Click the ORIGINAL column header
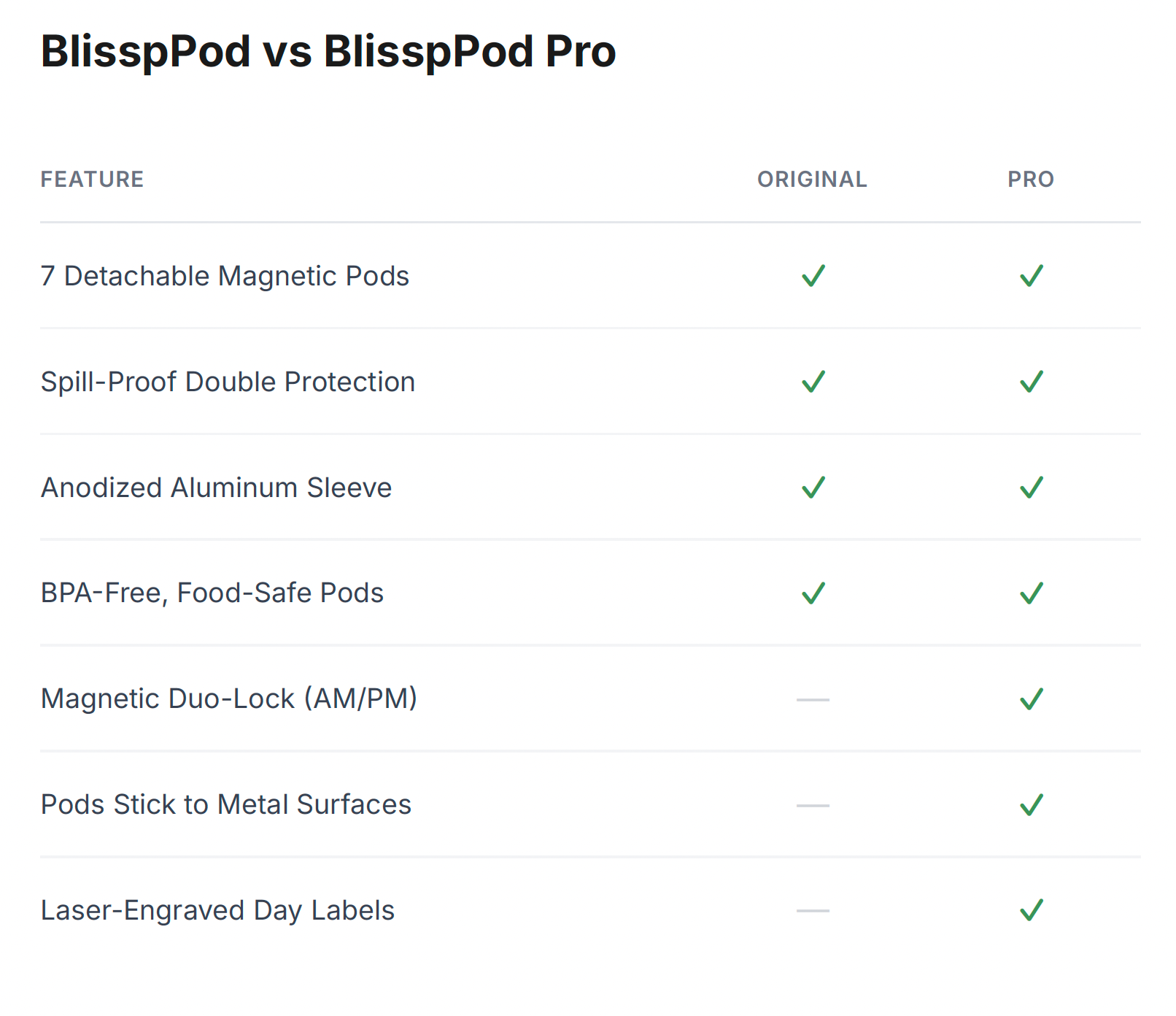Viewport: 1176px width, 1016px height. [812, 180]
